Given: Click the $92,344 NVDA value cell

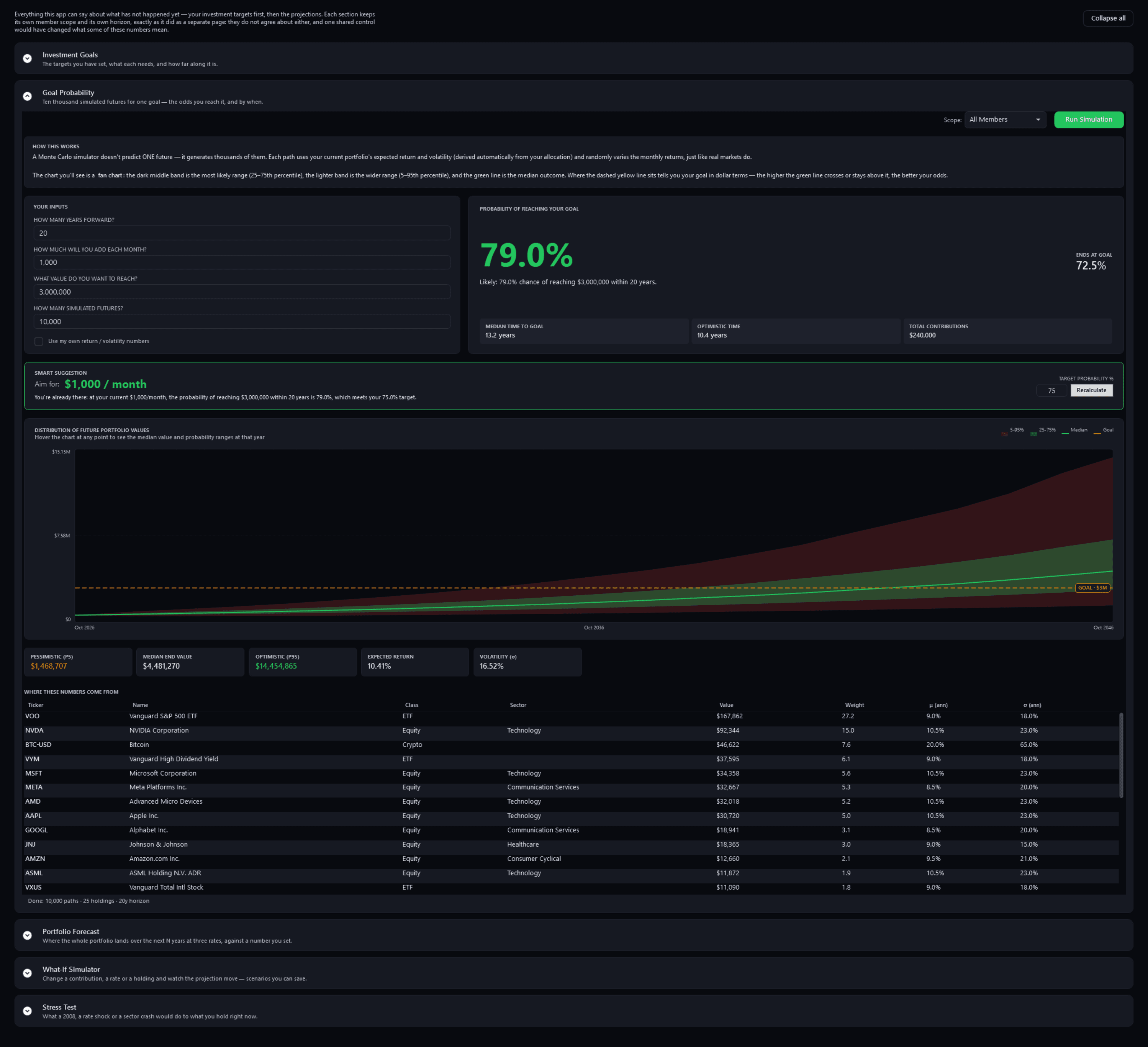Looking at the screenshot, I should click(x=728, y=731).
